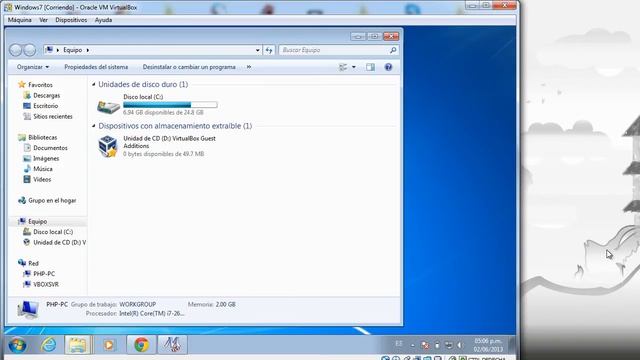
Task: Click the network tray icon
Action: point(449,345)
